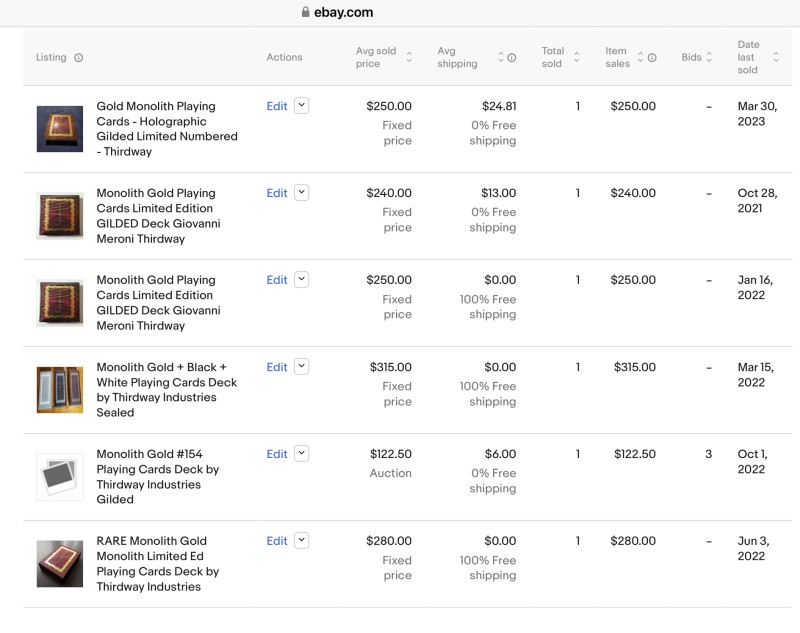Click the Item sales info icon
Screen dimensions: 800x633
[x=652, y=58]
